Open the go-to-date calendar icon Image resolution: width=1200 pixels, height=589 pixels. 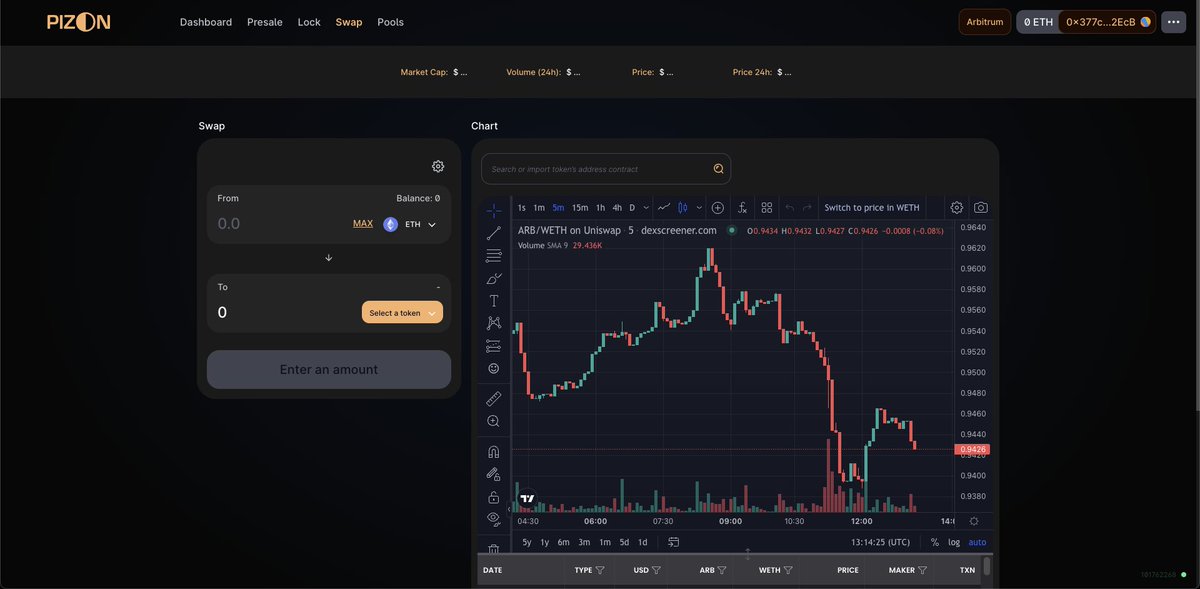click(x=674, y=542)
